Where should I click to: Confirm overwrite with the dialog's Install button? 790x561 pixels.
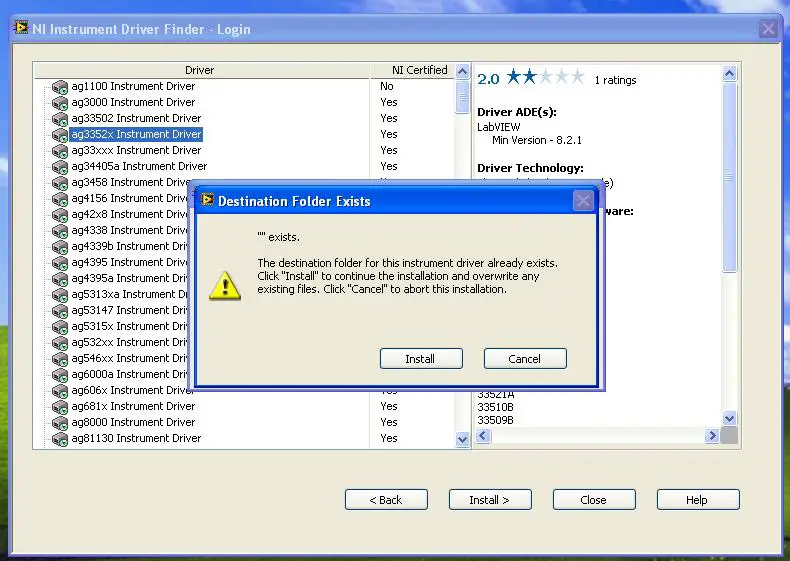tap(421, 358)
